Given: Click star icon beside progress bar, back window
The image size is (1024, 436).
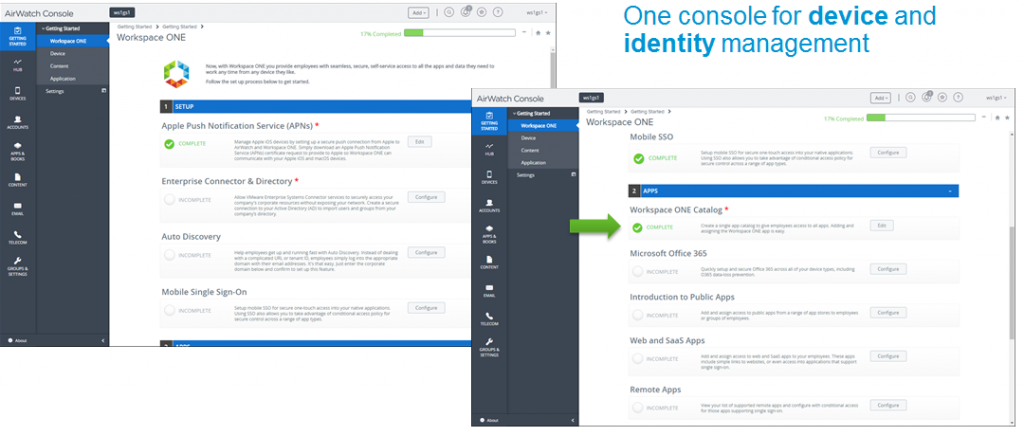Looking at the screenshot, I should [x=549, y=32].
